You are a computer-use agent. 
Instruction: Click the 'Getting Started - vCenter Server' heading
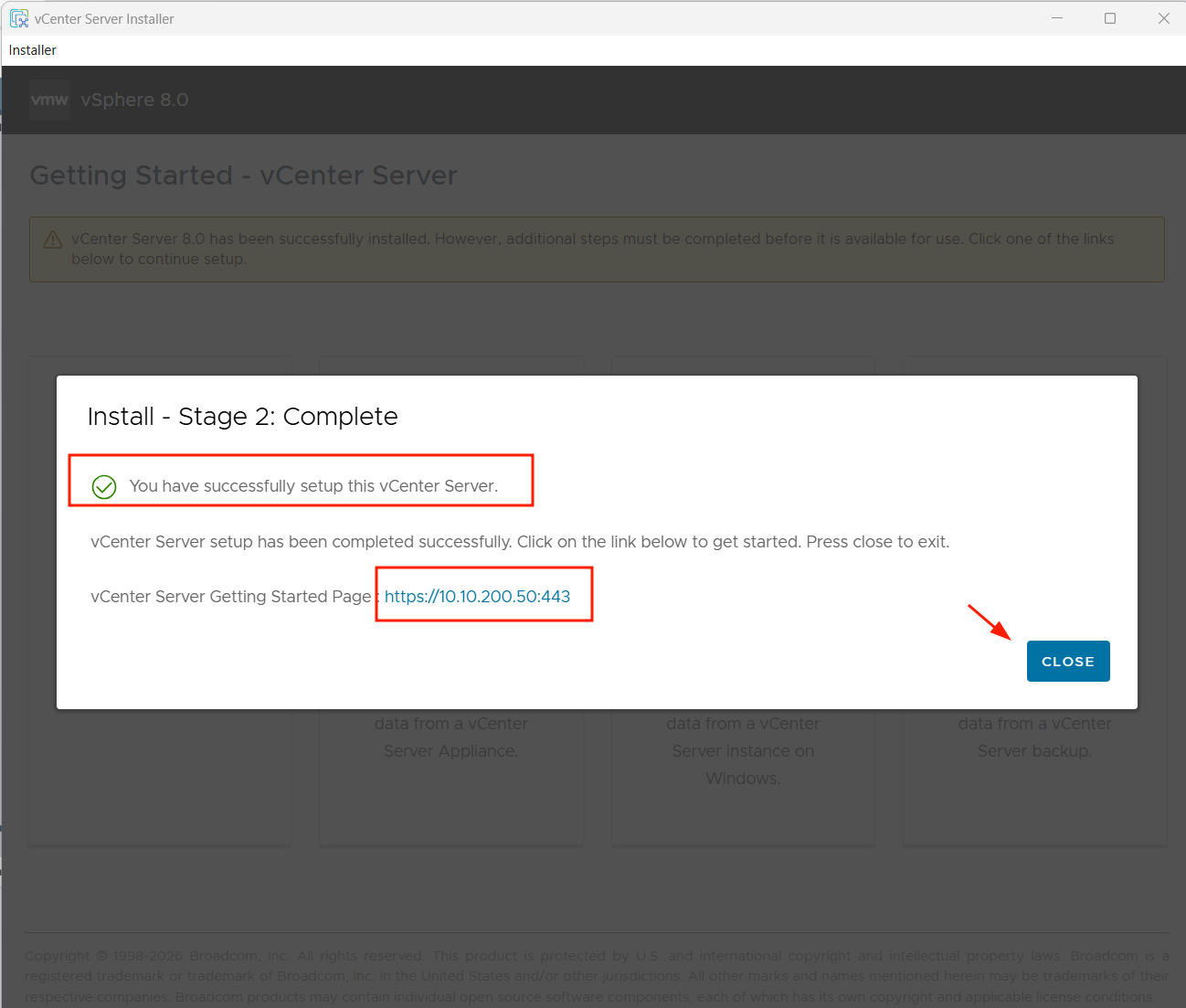point(243,175)
